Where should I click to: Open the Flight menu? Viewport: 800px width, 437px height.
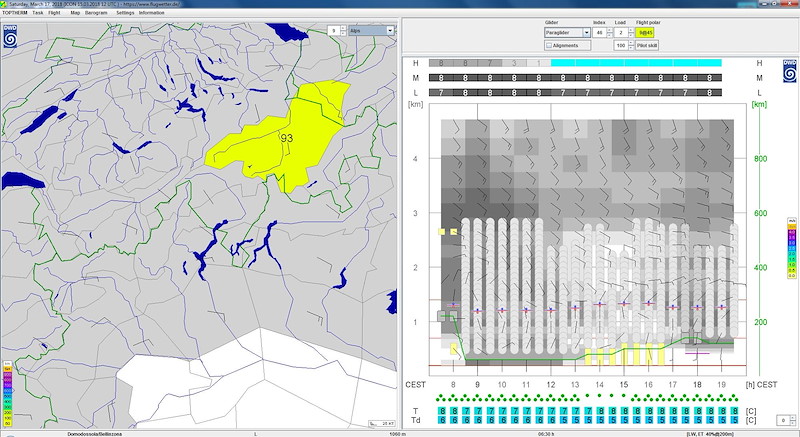(55, 13)
